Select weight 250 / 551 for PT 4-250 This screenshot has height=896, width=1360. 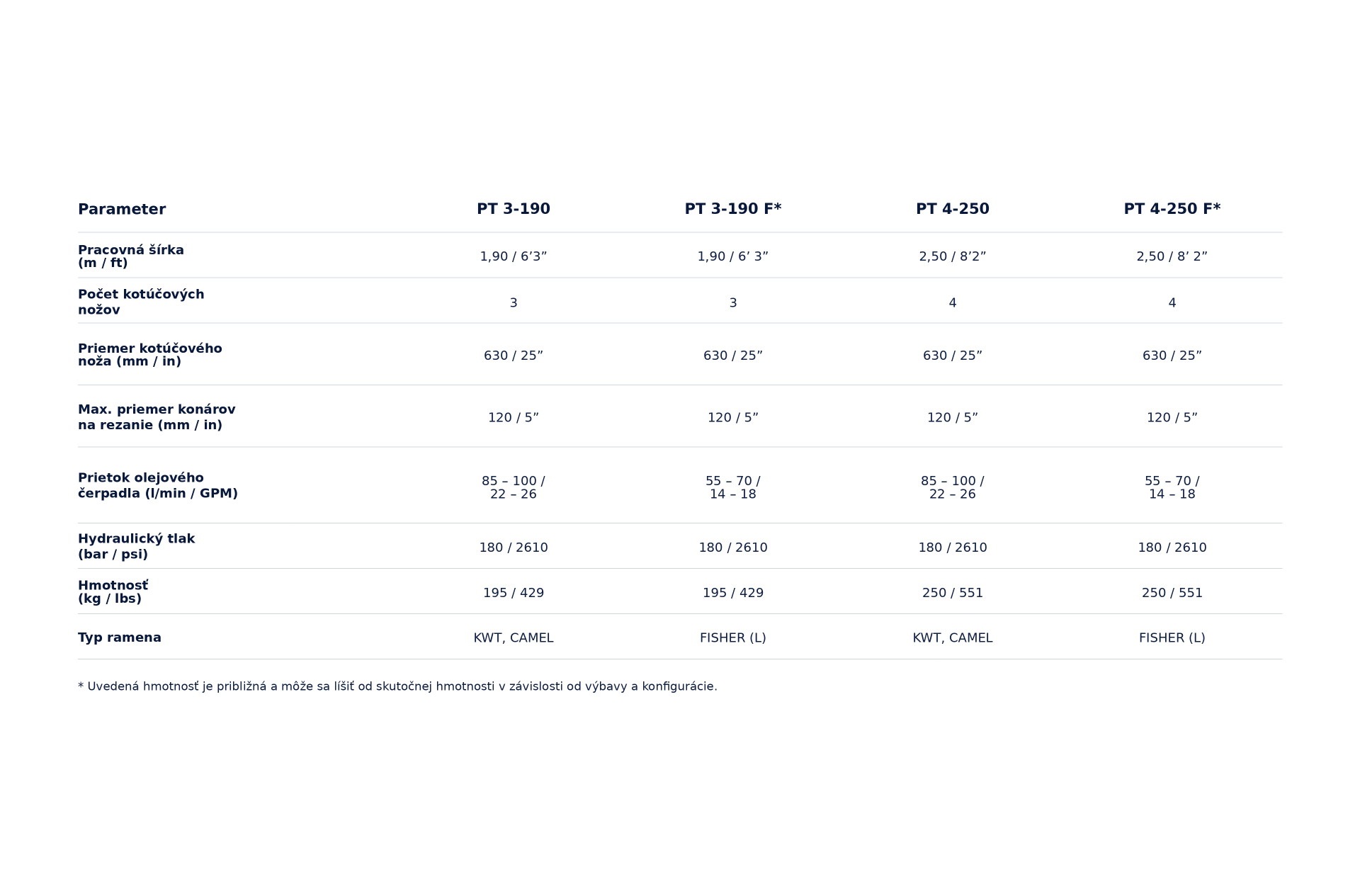953,593
